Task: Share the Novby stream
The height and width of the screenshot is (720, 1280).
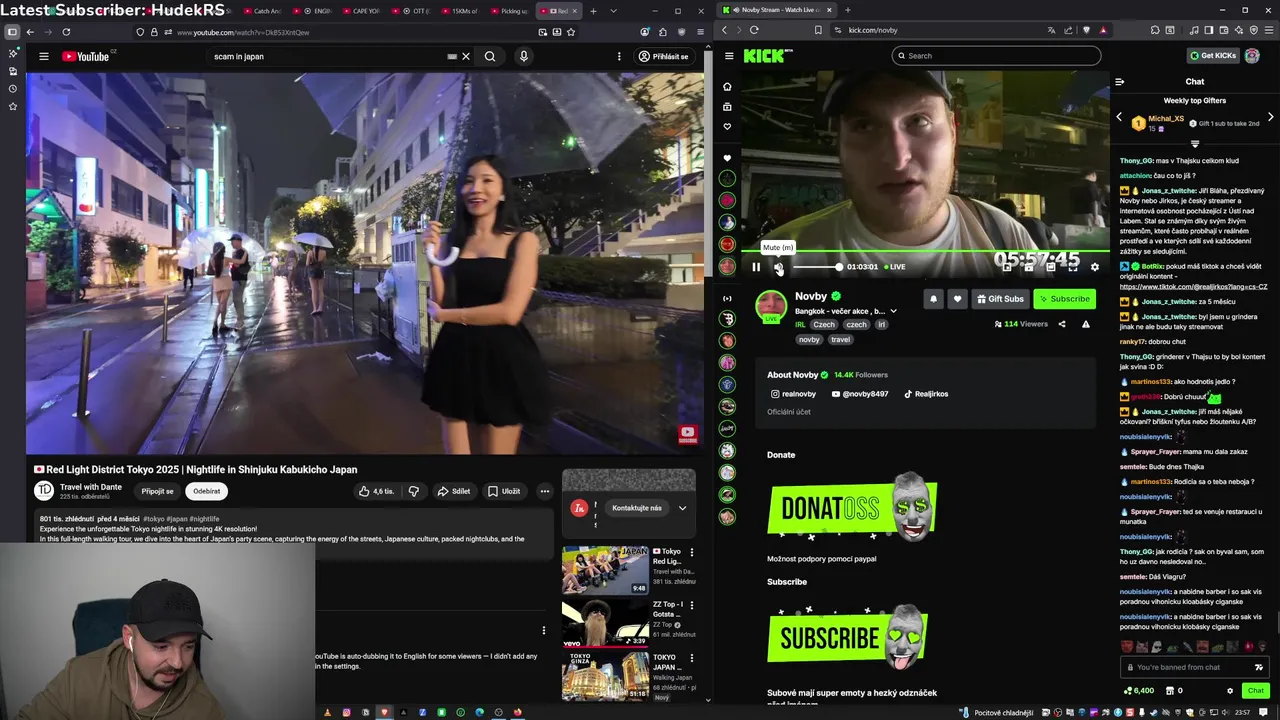Action: point(1062,324)
